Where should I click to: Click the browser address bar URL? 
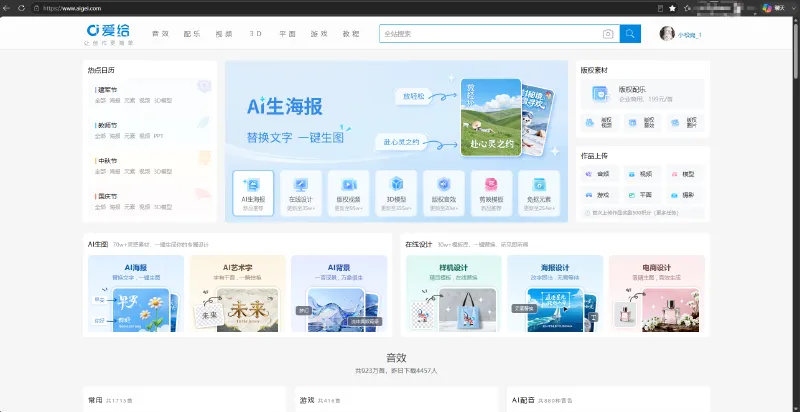coord(72,8)
